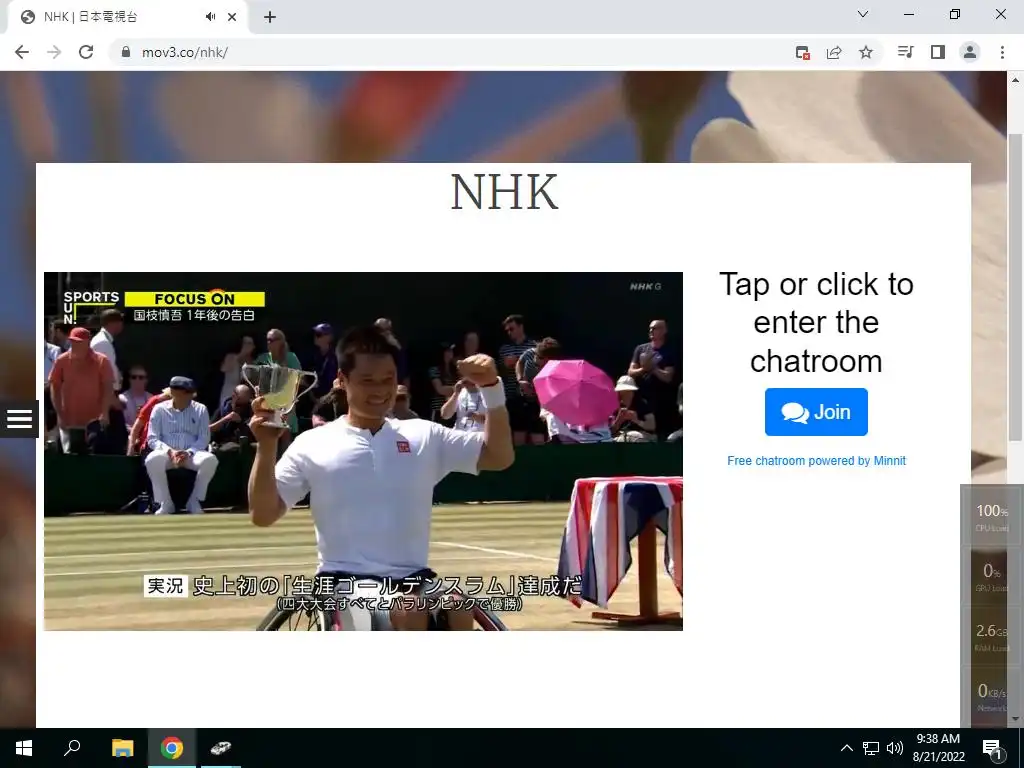Open the Free chatroom powered by Minnit link
The image size is (1024, 768).
point(816,460)
